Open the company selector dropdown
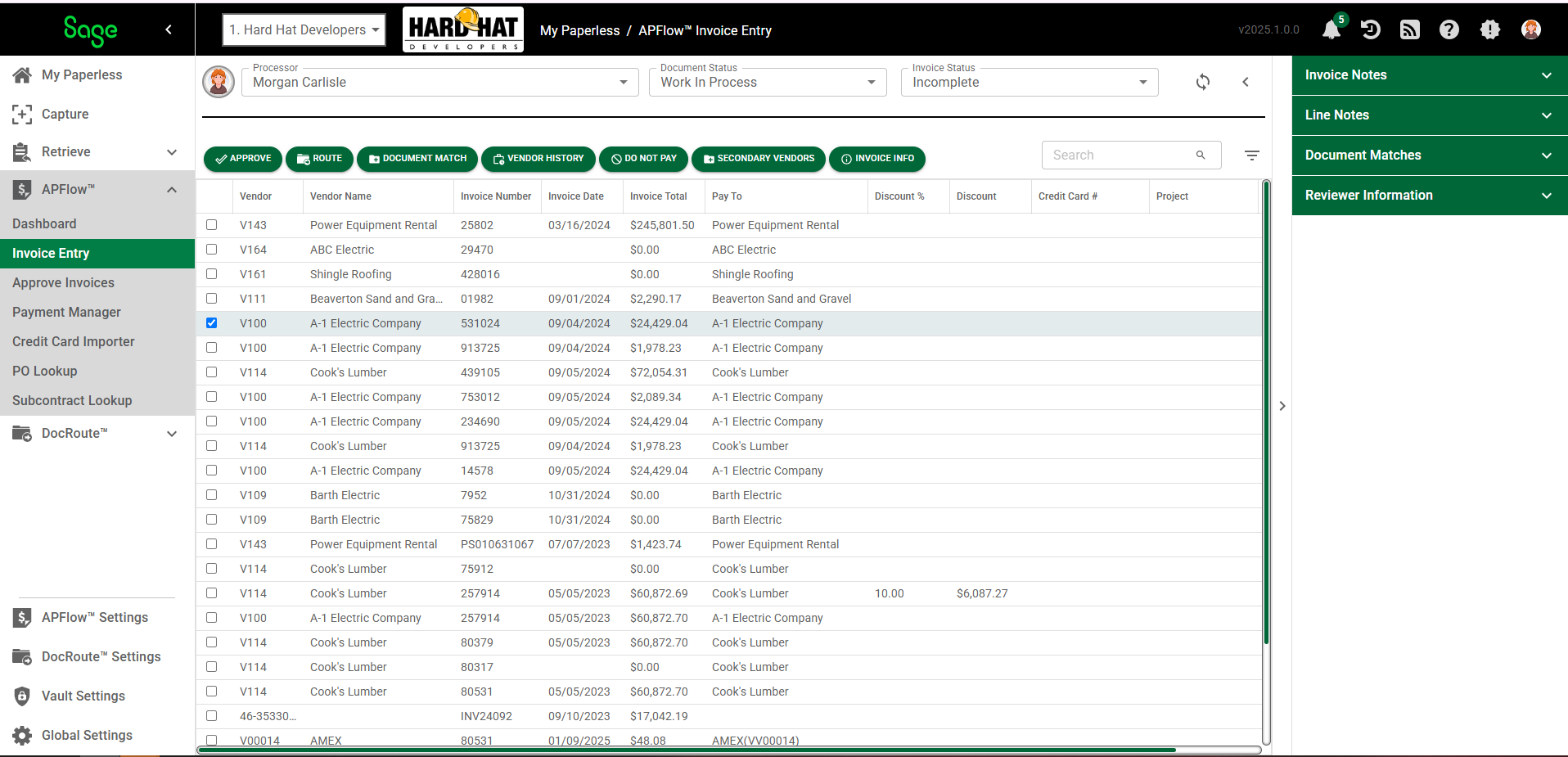 click(x=304, y=30)
